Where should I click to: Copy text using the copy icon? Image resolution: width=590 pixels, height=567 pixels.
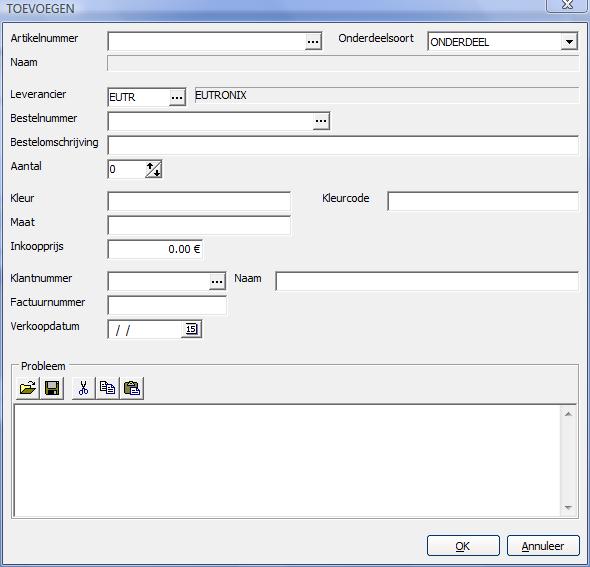[x=107, y=388]
